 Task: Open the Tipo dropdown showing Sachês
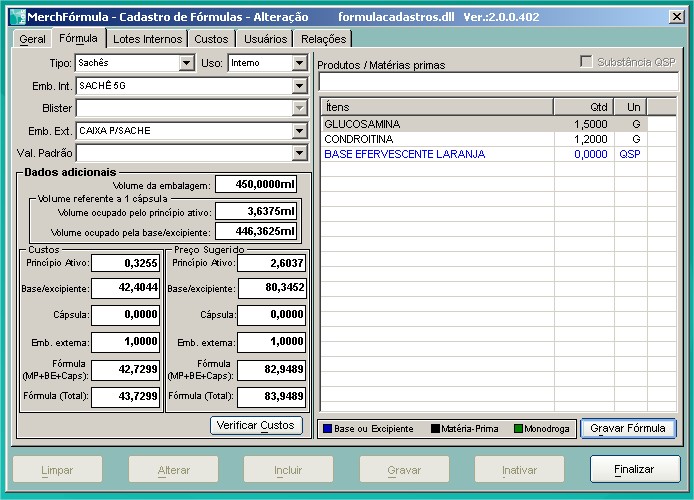[x=186, y=63]
